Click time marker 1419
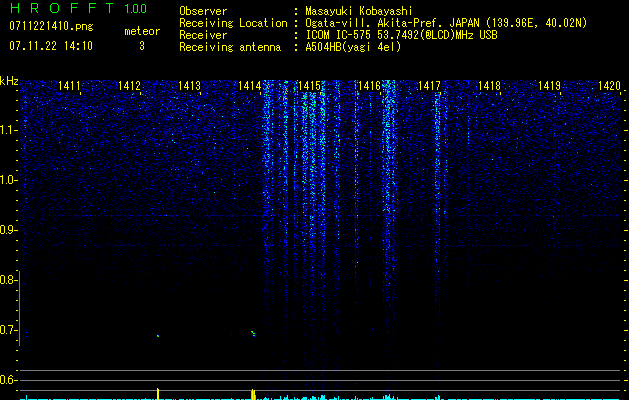Image resolution: width=629 pixels, height=400 pixels. [550, 86]
